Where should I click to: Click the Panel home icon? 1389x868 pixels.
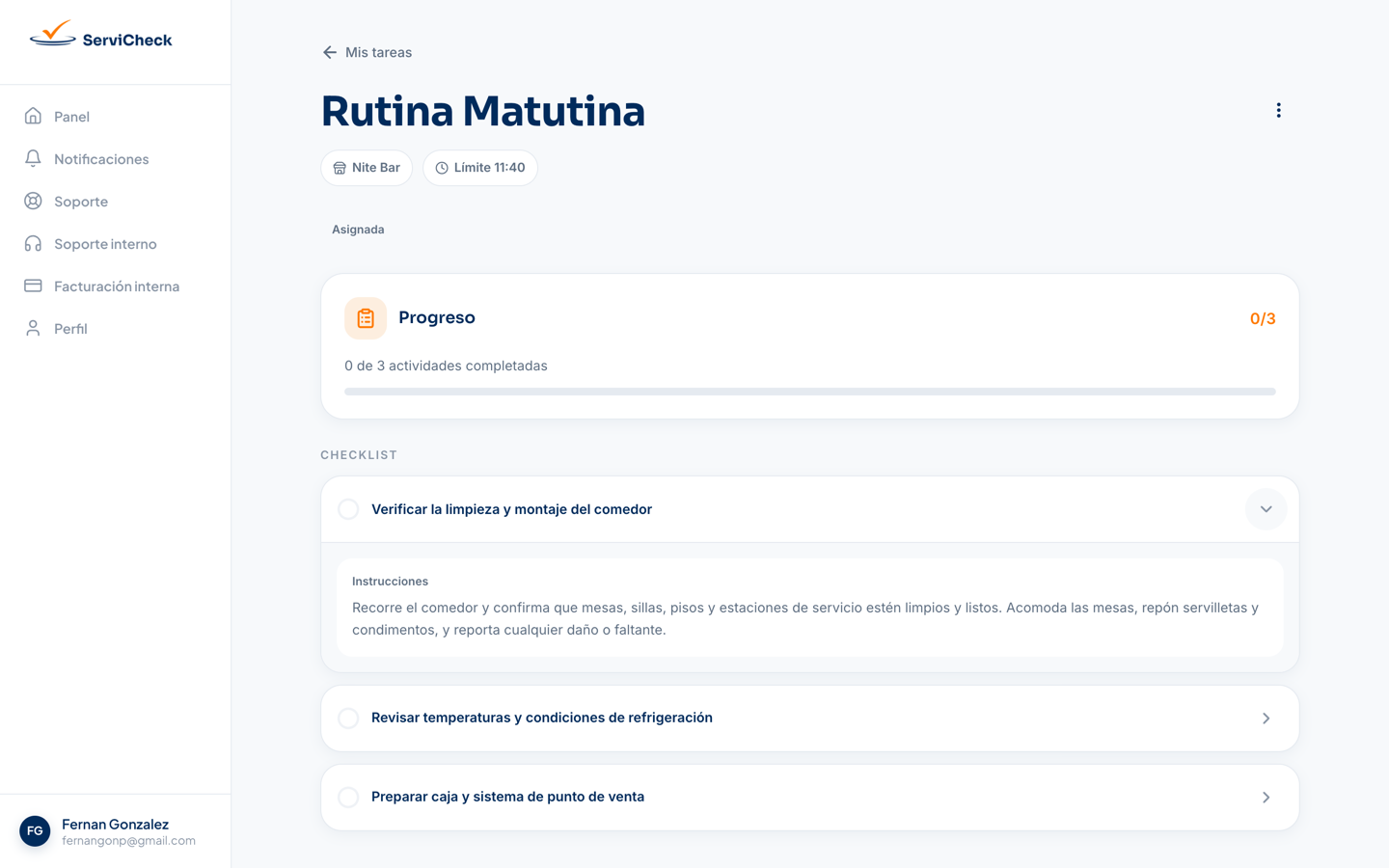(x=33, y=116)
